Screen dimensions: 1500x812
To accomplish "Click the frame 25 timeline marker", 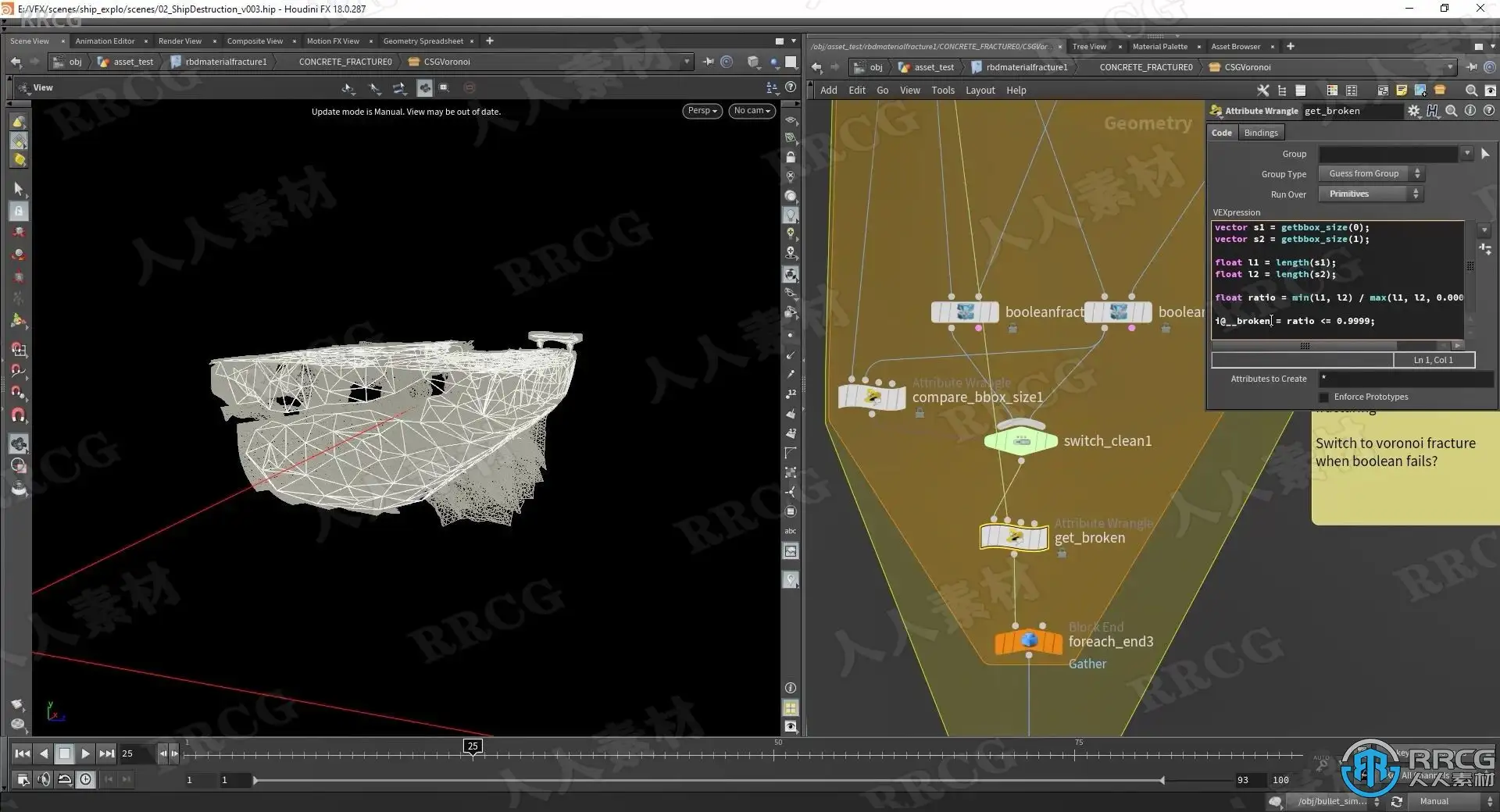I will click(473, 746).
